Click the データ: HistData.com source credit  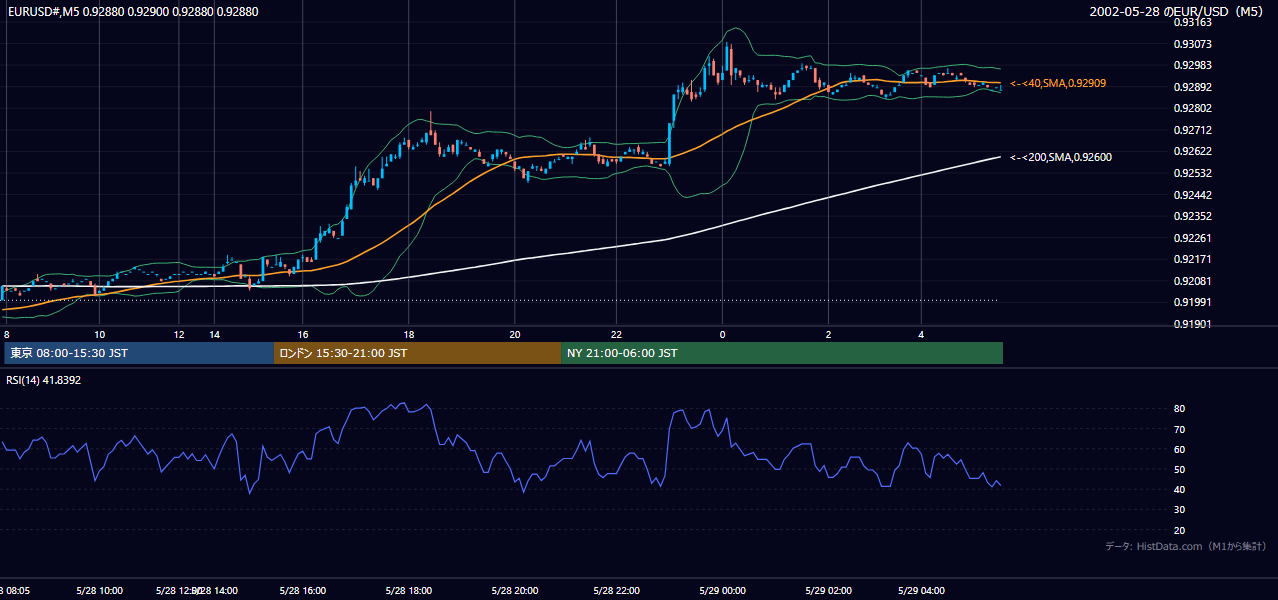tap(1186, 546)
